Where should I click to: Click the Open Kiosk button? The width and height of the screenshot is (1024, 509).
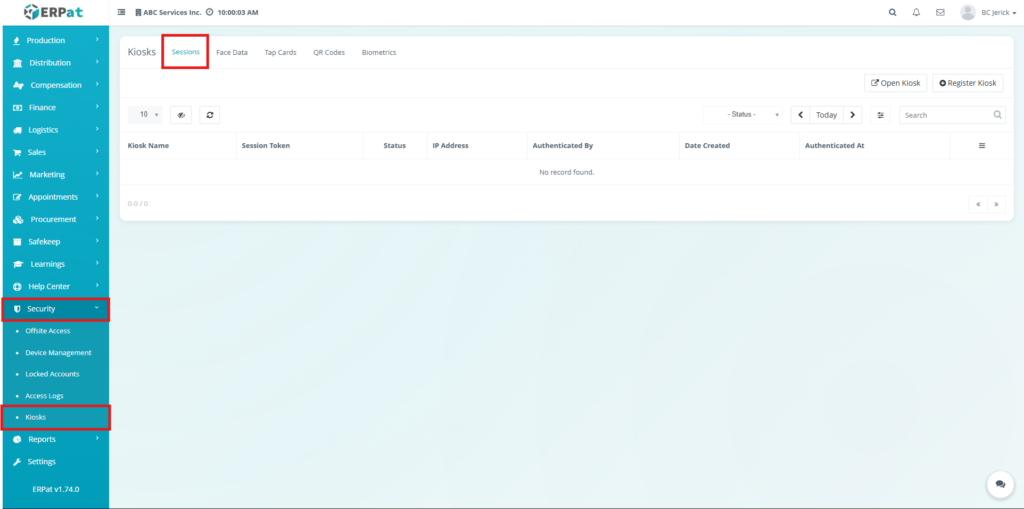coord(895,83)
